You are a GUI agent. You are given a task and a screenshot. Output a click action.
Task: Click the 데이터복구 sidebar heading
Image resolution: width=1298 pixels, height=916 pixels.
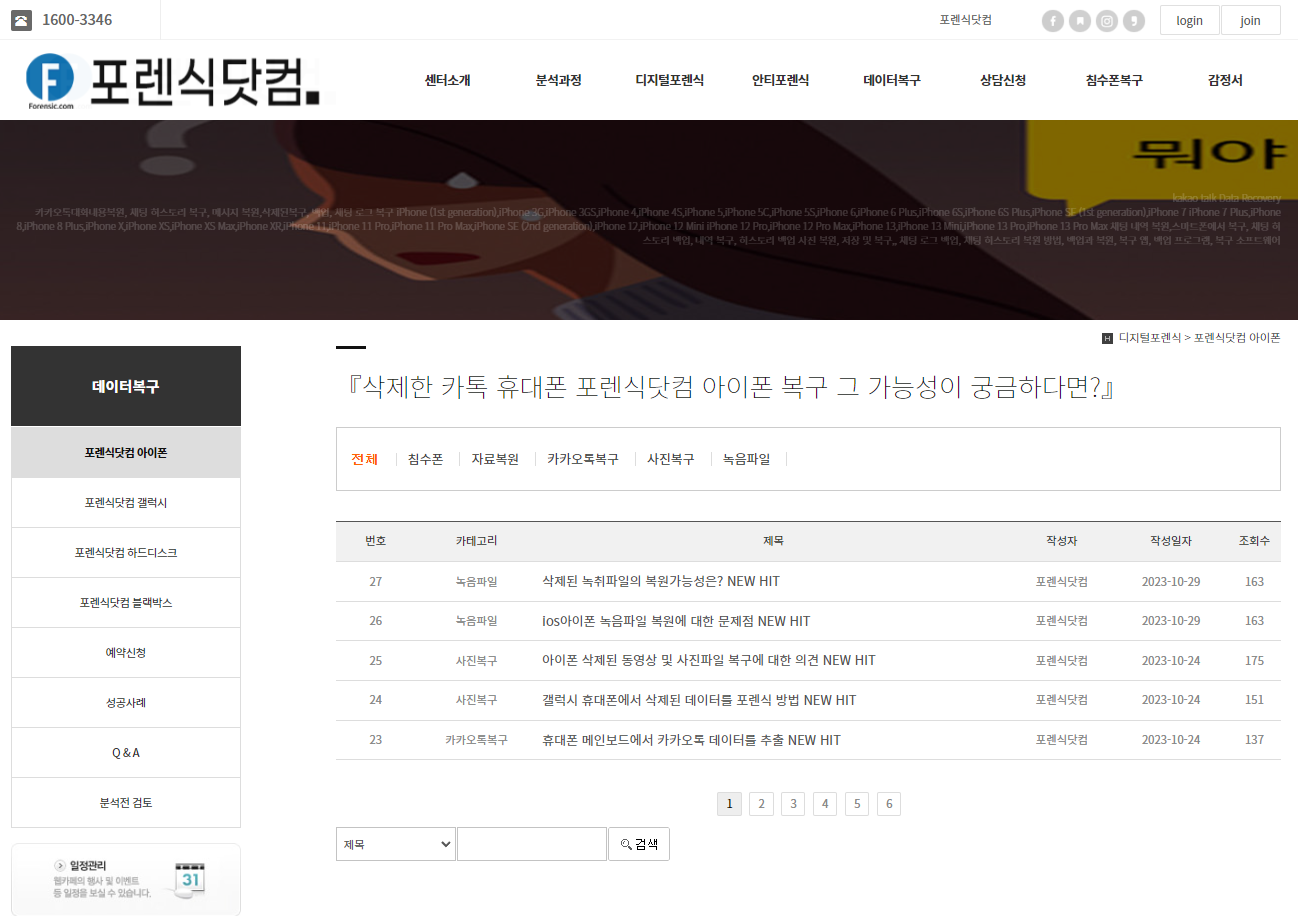tap(126, 386)
